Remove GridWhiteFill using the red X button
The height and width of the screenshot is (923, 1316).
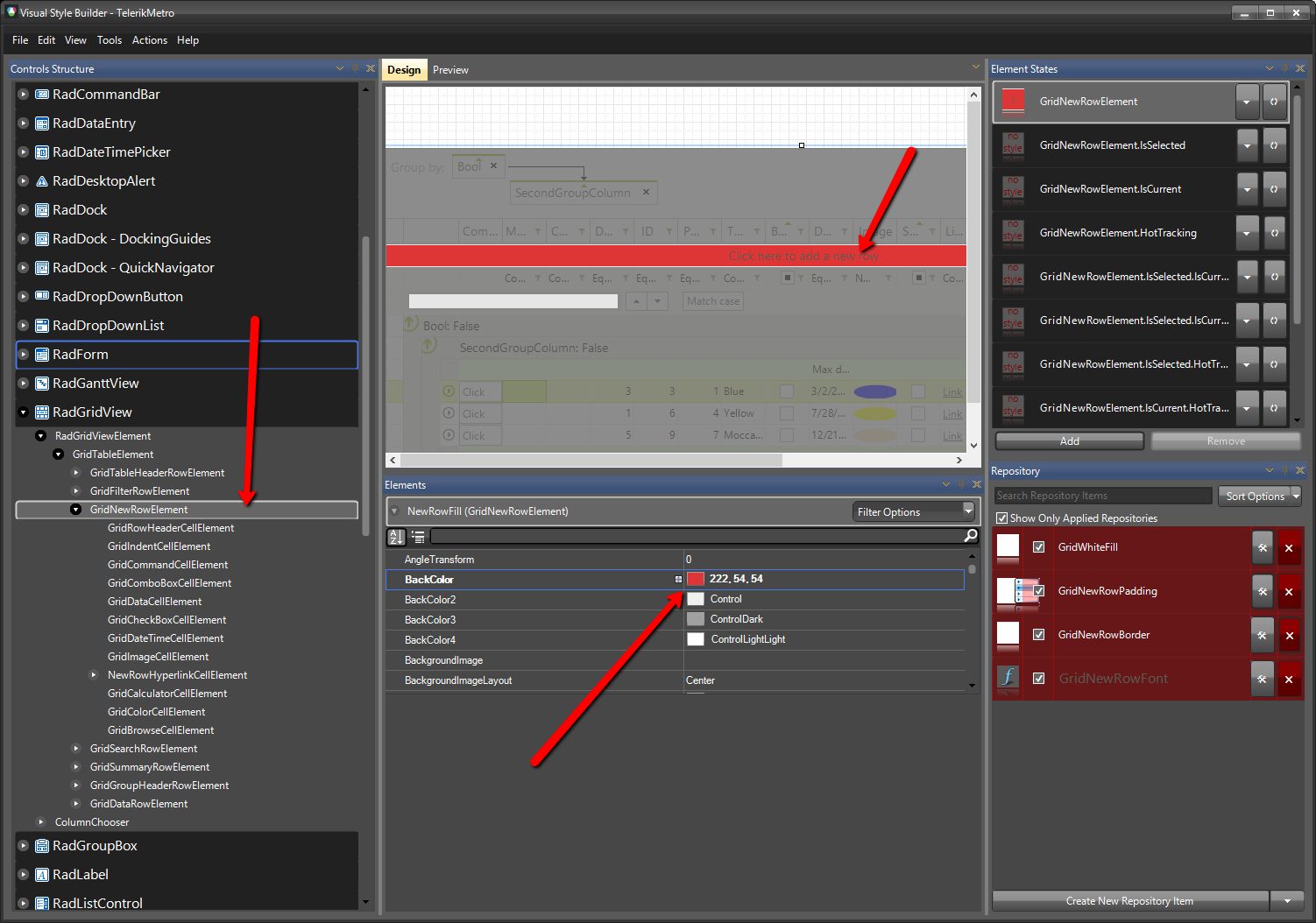point(1289,548)
